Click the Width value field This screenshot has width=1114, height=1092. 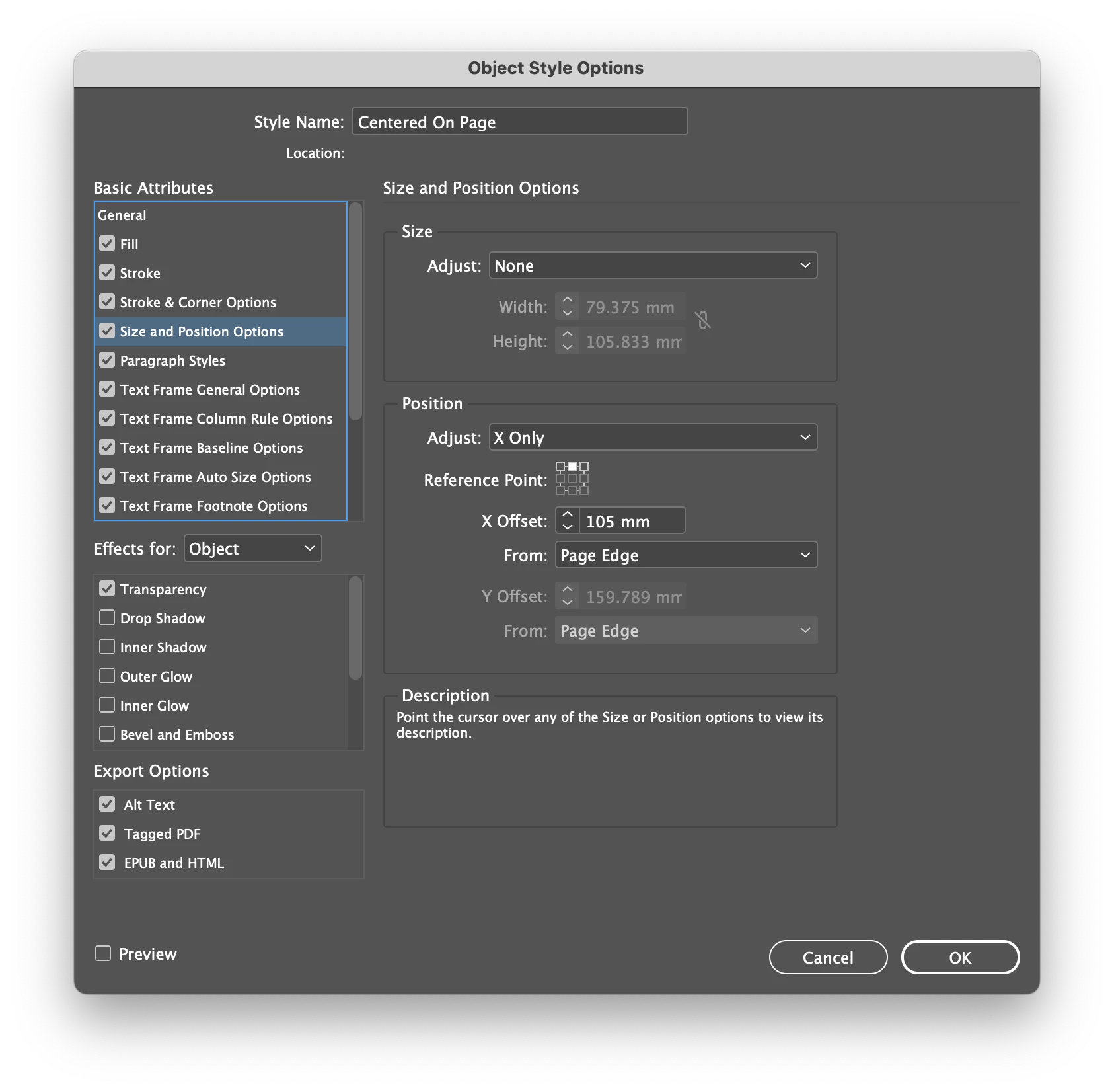coord(632,307)
